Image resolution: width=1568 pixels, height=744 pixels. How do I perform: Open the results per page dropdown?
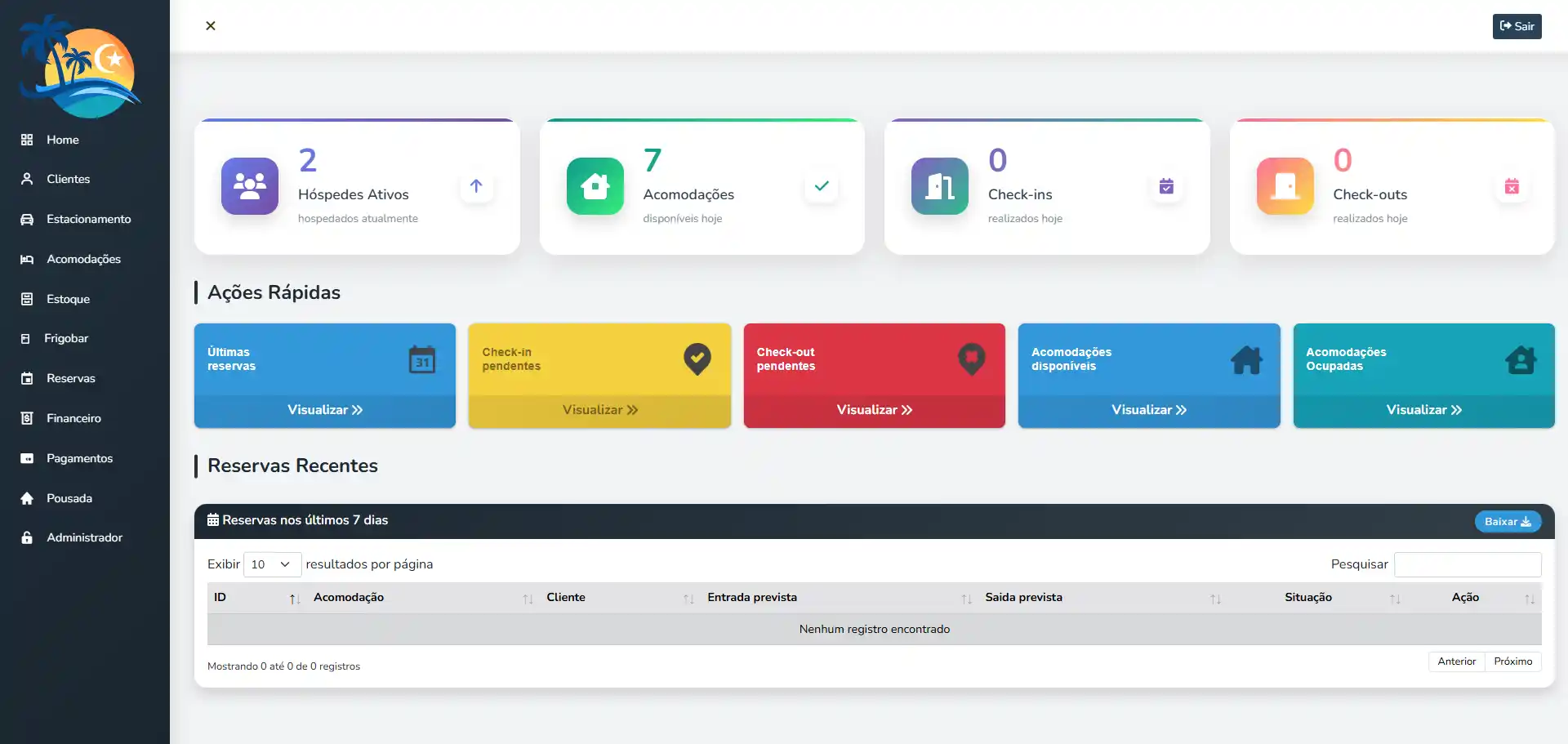272,564
